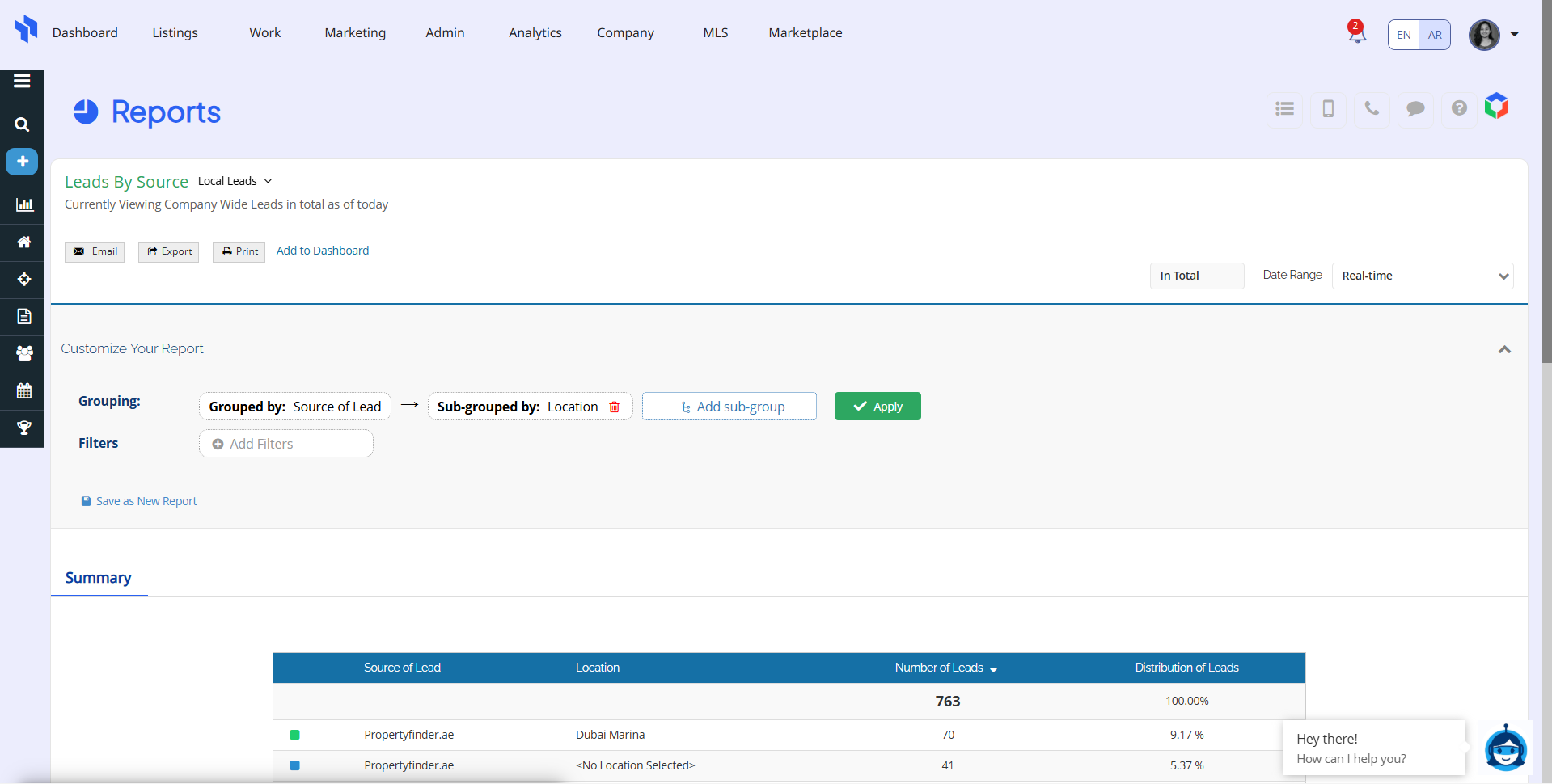Click the phone call icon
Image resolution: width=1552 pixels, height=784 pixels.
tap(1372, 108)
